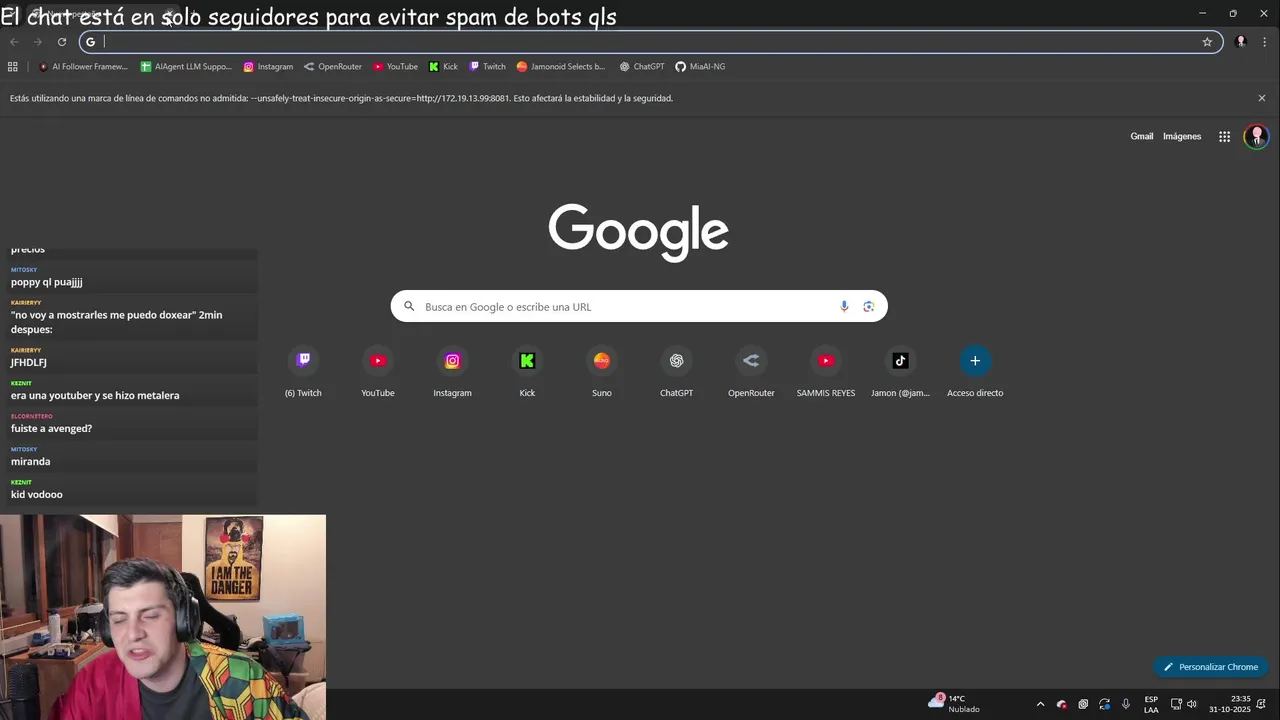The height and width of the screenshot is (720, 1280).
Task: Dismiss the unsupported flag warning bar
Action: point(1262,98)
